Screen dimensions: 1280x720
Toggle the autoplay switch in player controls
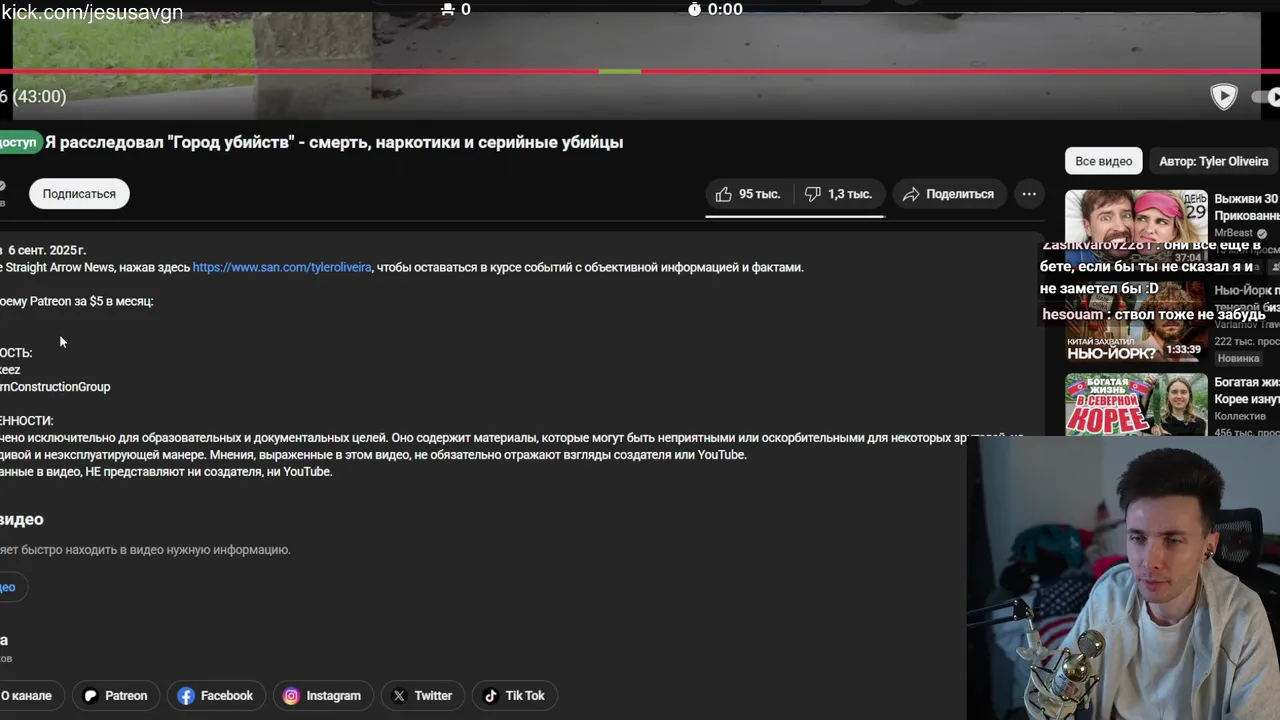point(1266,97)
